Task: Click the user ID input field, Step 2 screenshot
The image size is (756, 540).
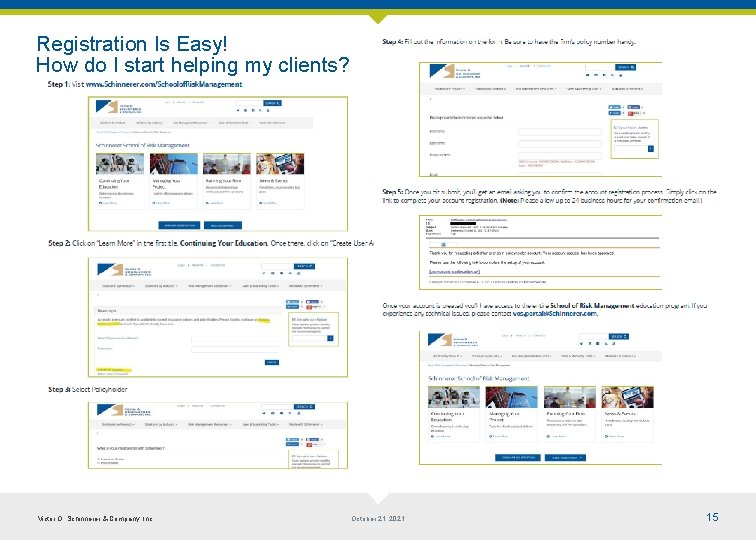Action: pyautogui.click(x=235, y=339)
